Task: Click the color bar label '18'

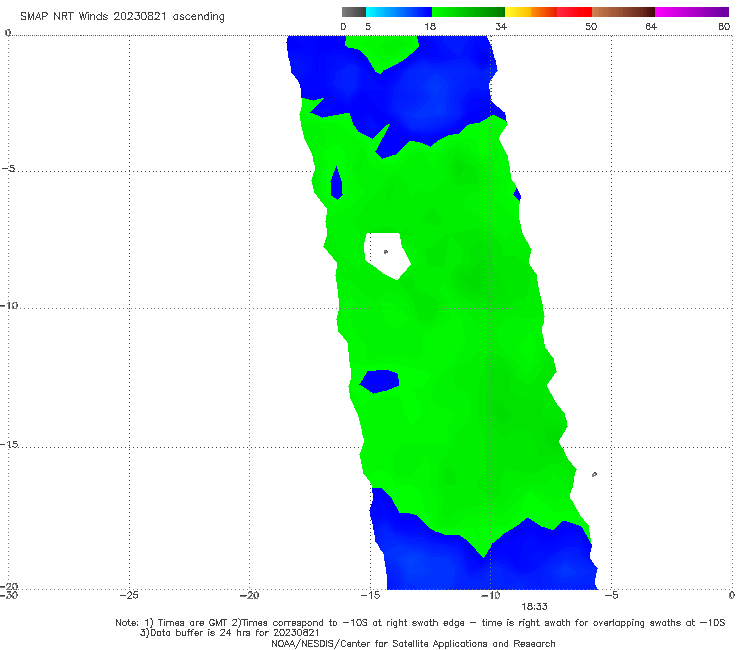Action: (430, 27)
